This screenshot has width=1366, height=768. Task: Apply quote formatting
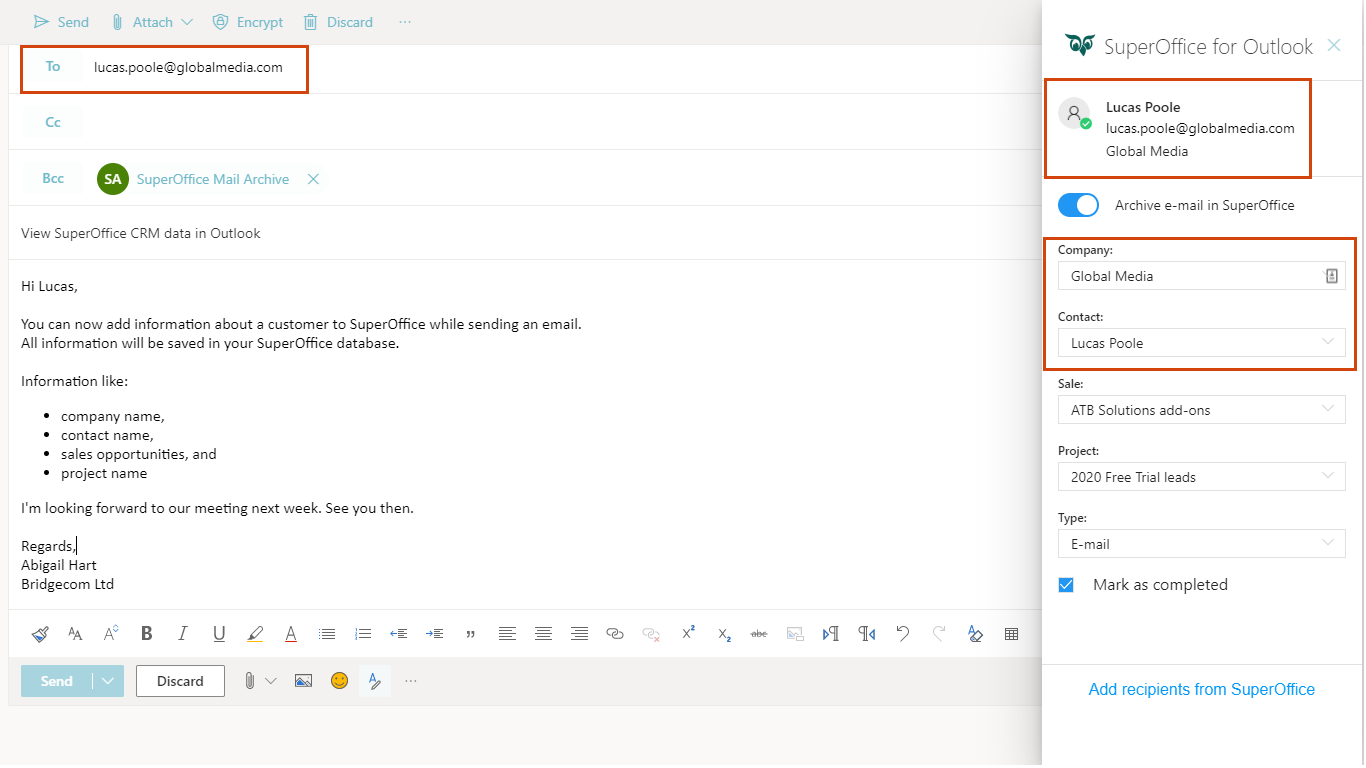[470, 634]
